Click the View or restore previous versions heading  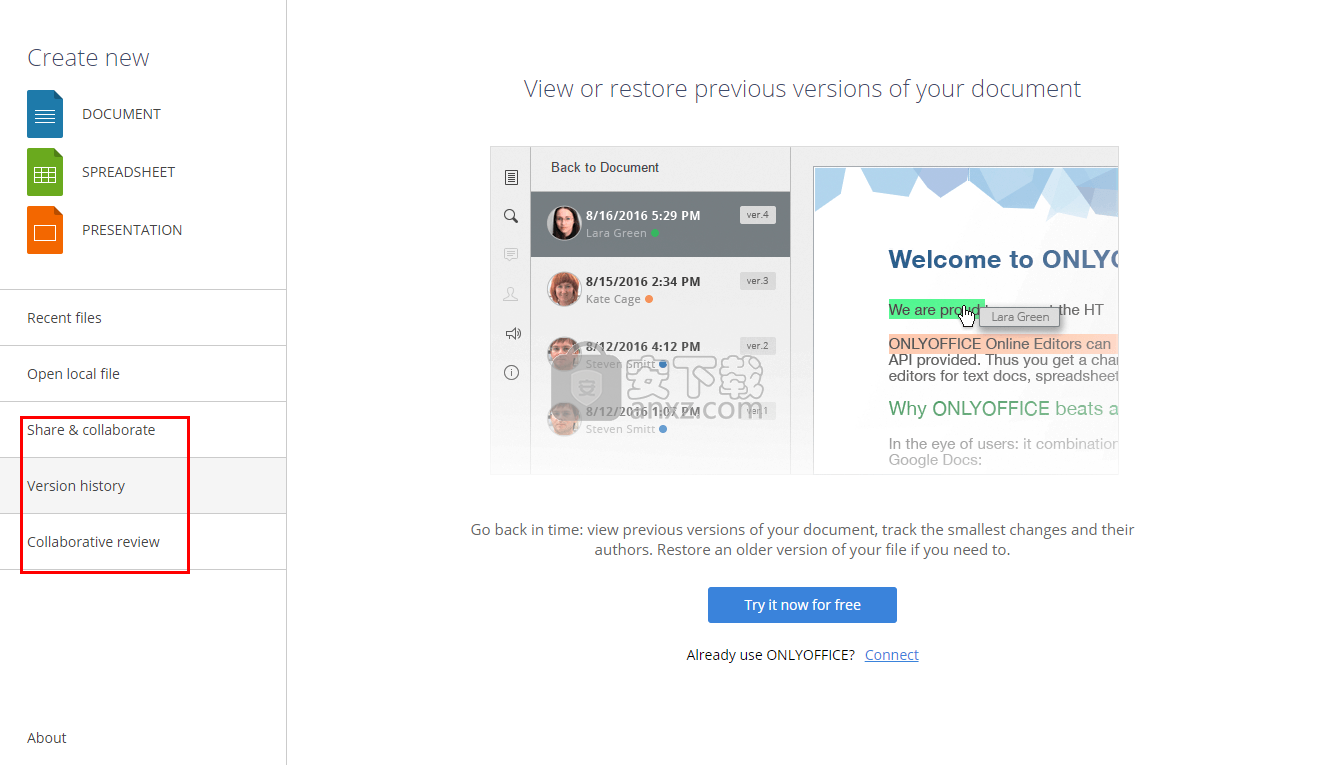pos(802,89)
